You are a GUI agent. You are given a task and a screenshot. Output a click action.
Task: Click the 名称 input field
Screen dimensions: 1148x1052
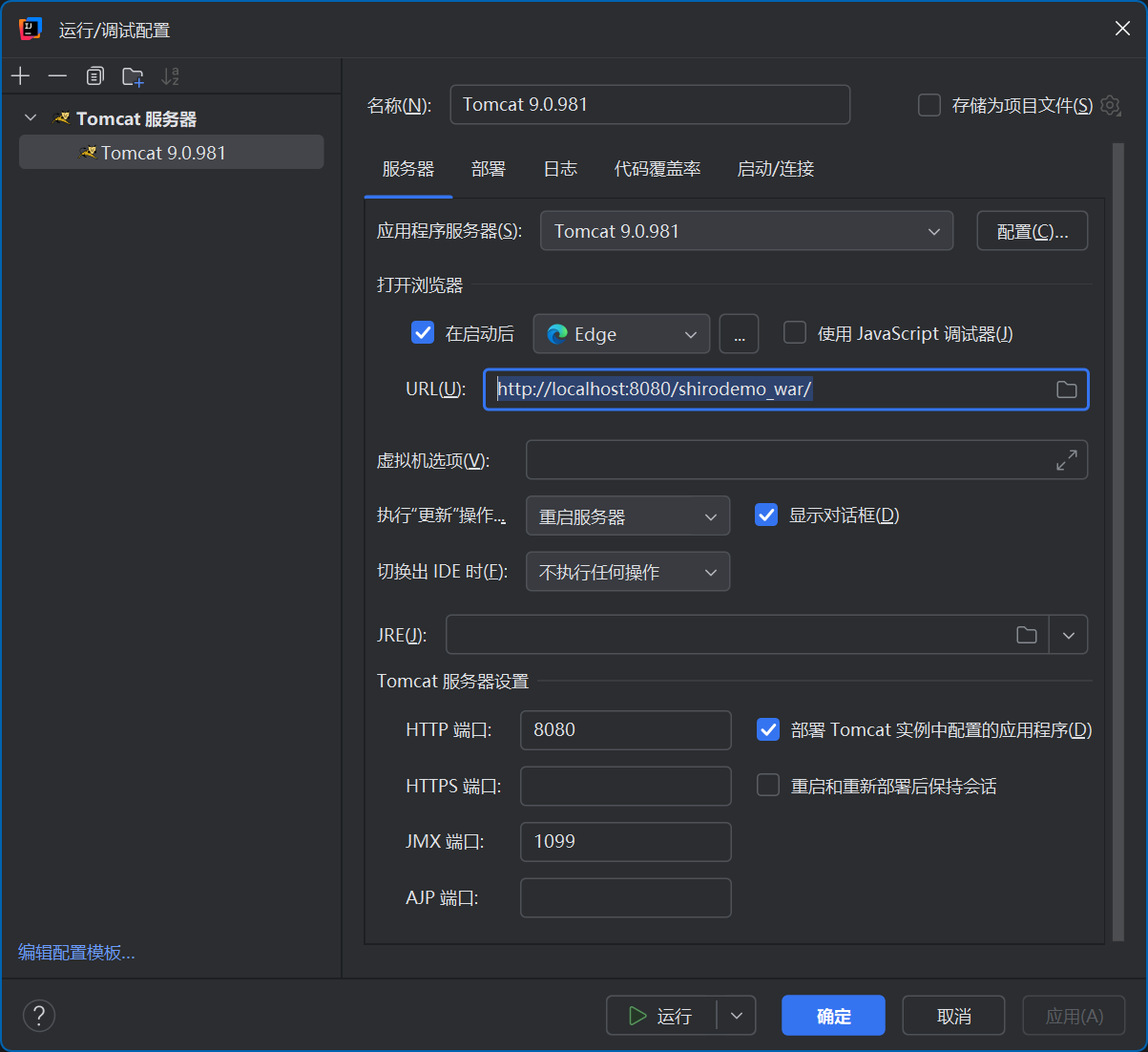point(650,105)
